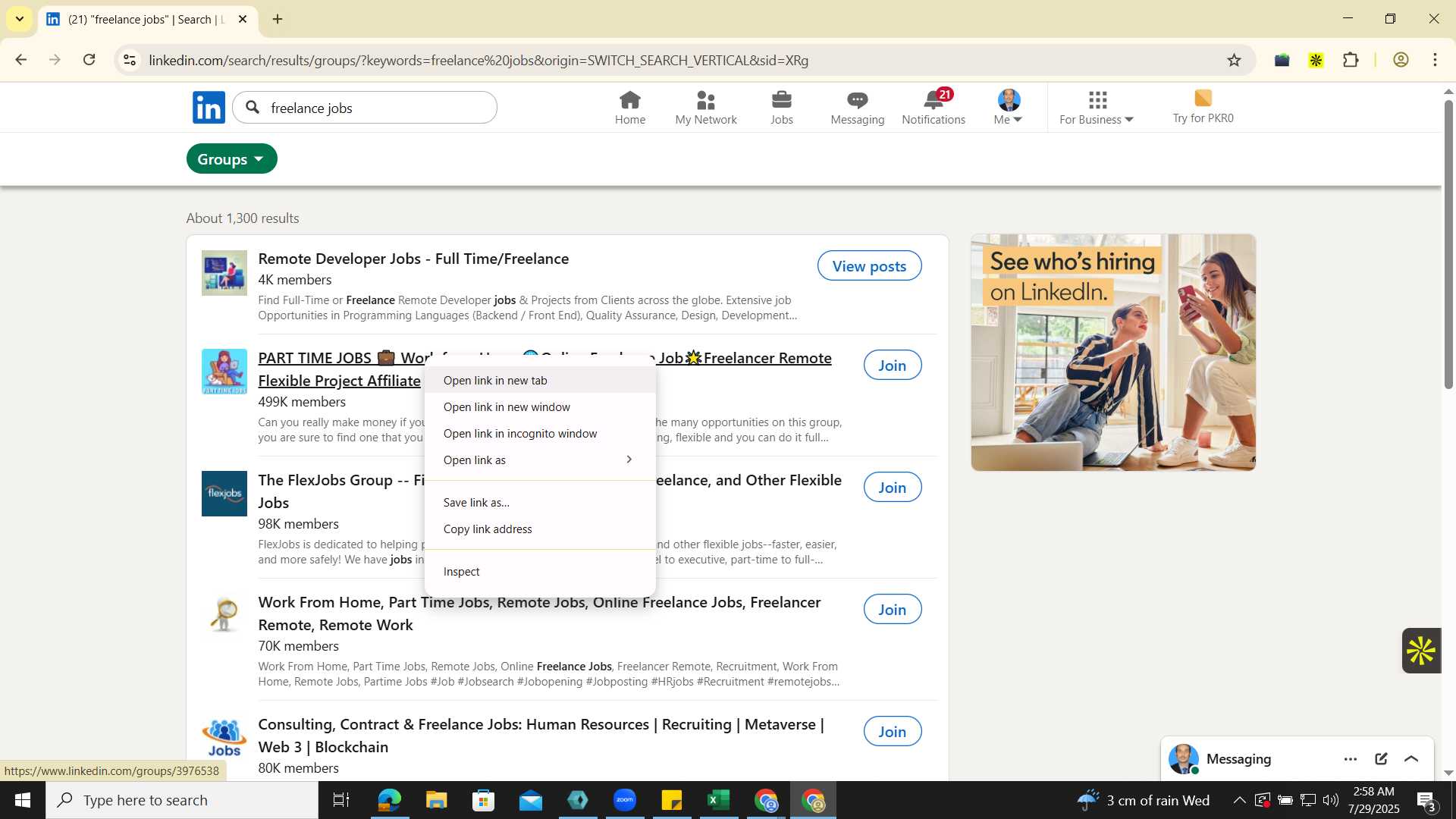The width and height of the screenshot is (1456, 819).
Task: Expand the Open link as submenu
Action: coord(540,460)
